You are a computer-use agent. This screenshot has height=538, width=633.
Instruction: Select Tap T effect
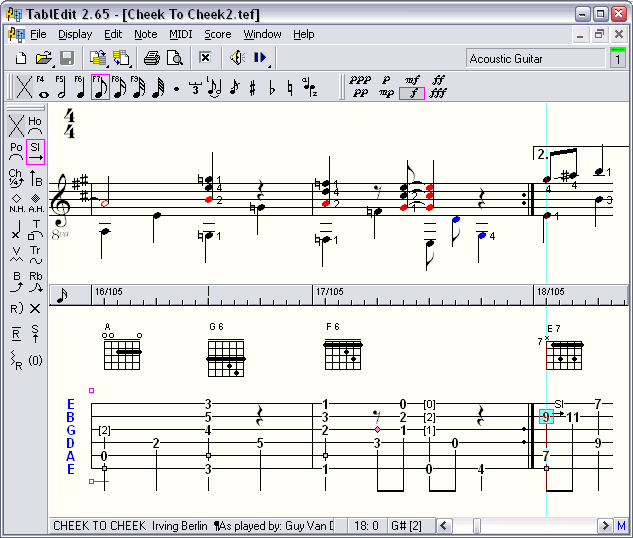tap(36, 229)
